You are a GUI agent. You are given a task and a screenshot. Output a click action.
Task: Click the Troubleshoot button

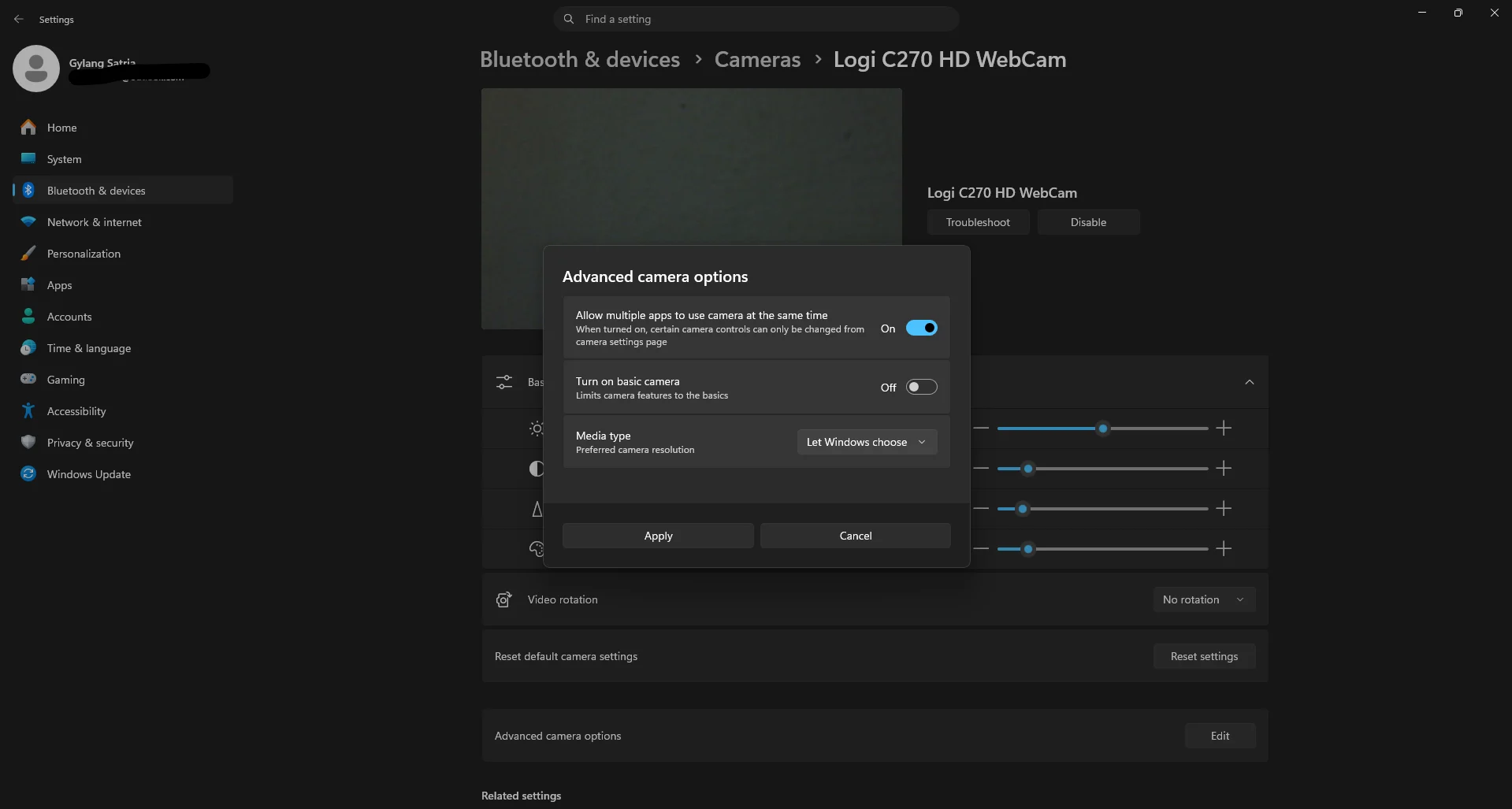tap(978, 222)
